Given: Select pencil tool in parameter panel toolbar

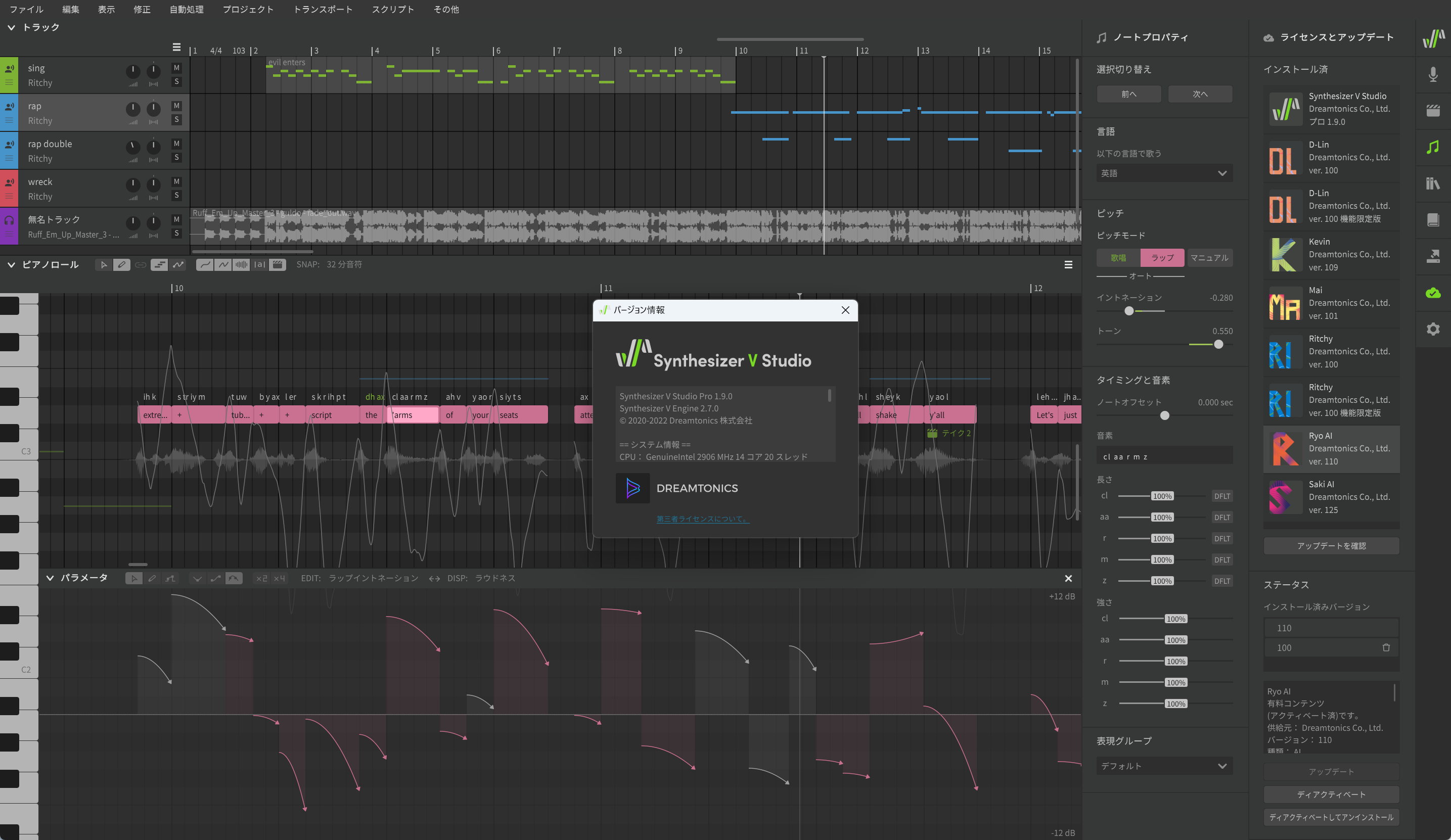Looking at the screenshot, I should point(152,578).
